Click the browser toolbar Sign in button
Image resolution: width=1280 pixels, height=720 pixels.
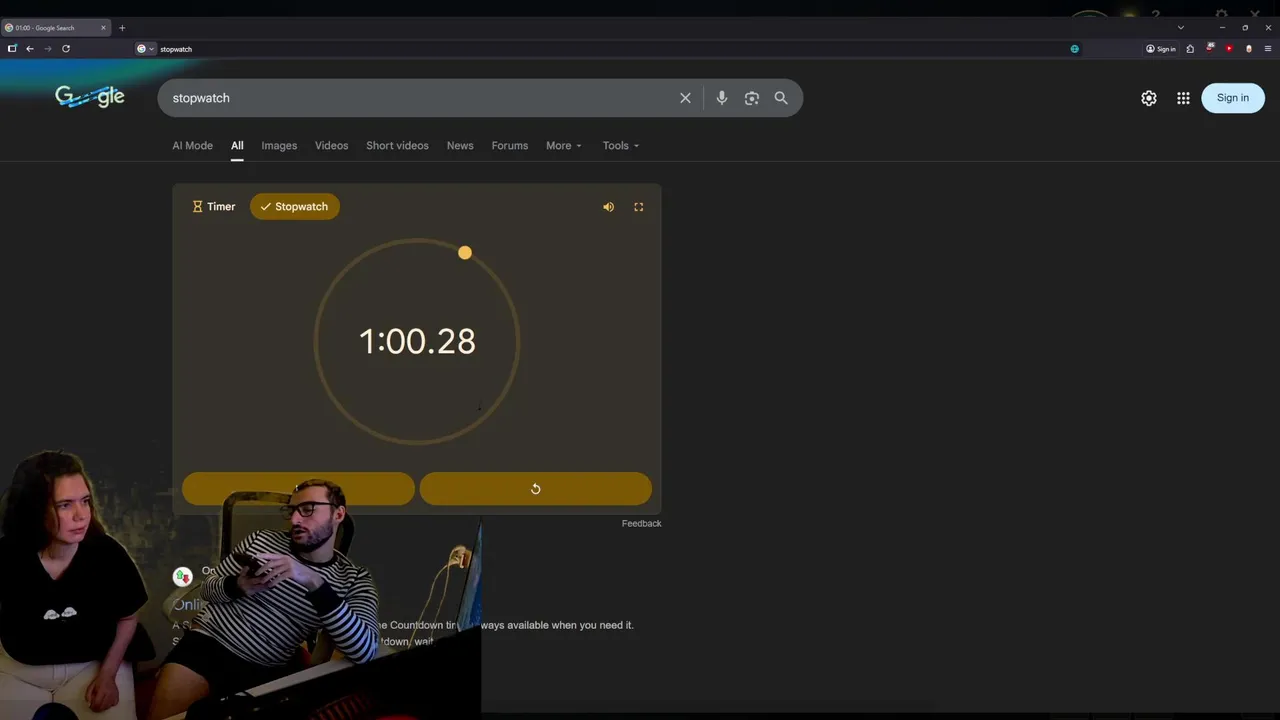1161,49
